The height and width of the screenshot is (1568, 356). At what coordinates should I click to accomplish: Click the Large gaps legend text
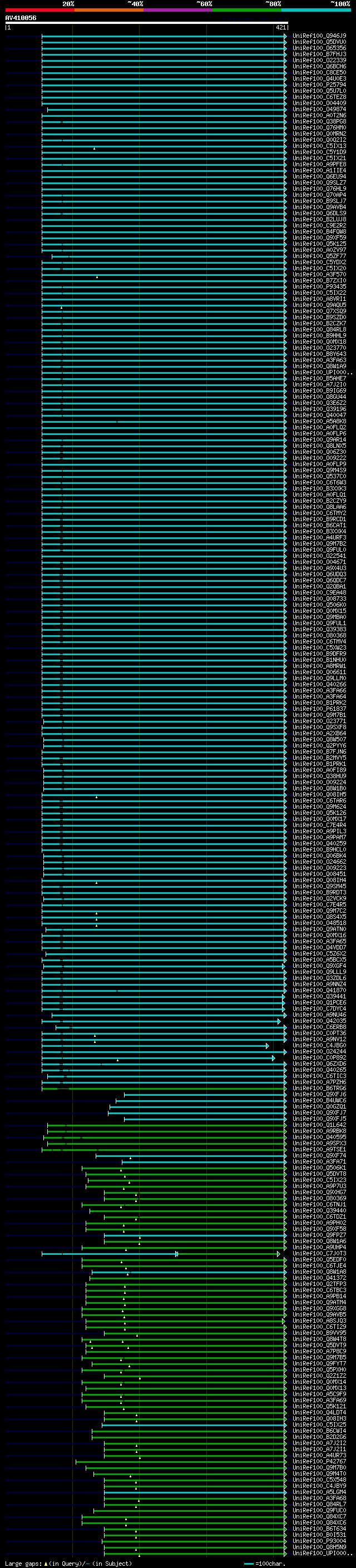pos(24,1564)
